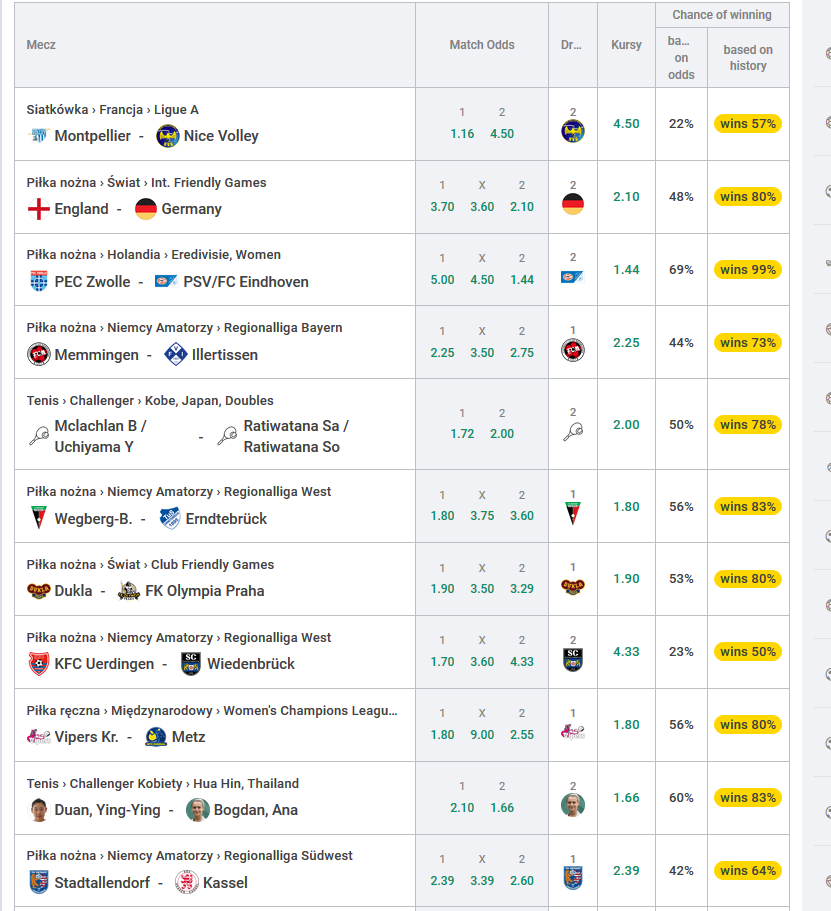Sort by the Kursy column header

point(626,45)
